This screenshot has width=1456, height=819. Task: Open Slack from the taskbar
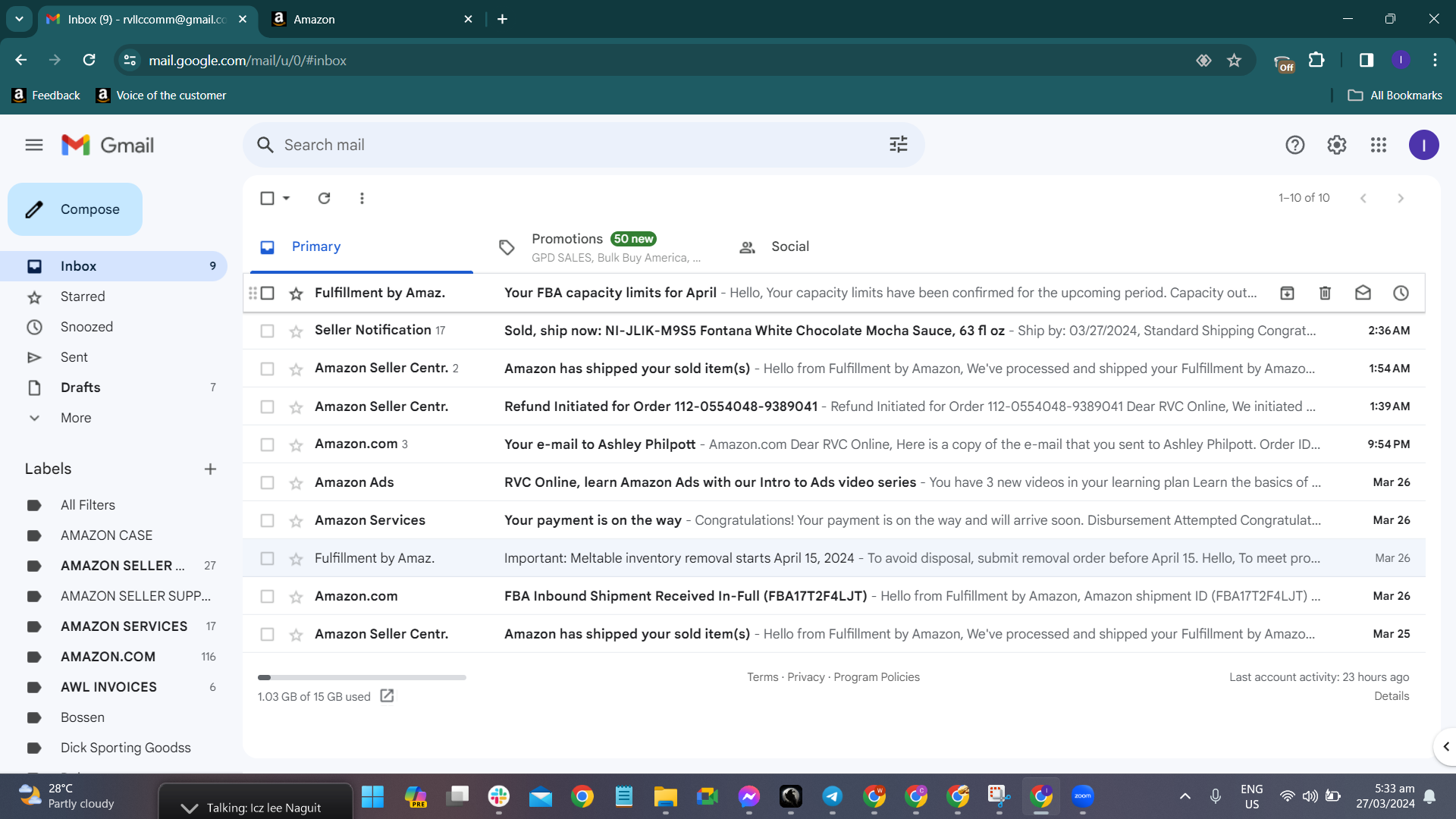tap(499, 796)
